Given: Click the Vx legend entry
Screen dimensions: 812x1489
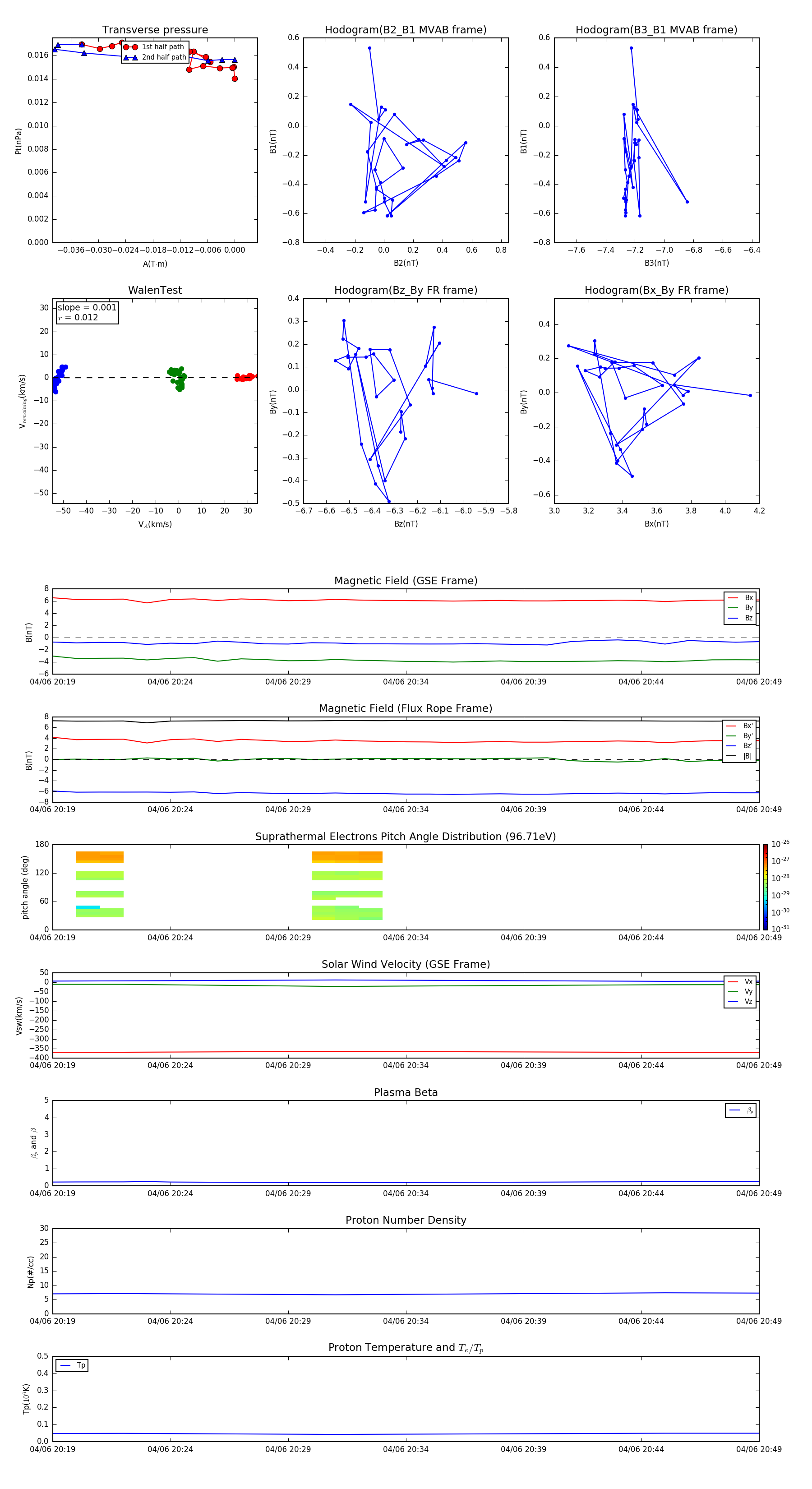Looking at the screenshot, I should tap(740, 981).
